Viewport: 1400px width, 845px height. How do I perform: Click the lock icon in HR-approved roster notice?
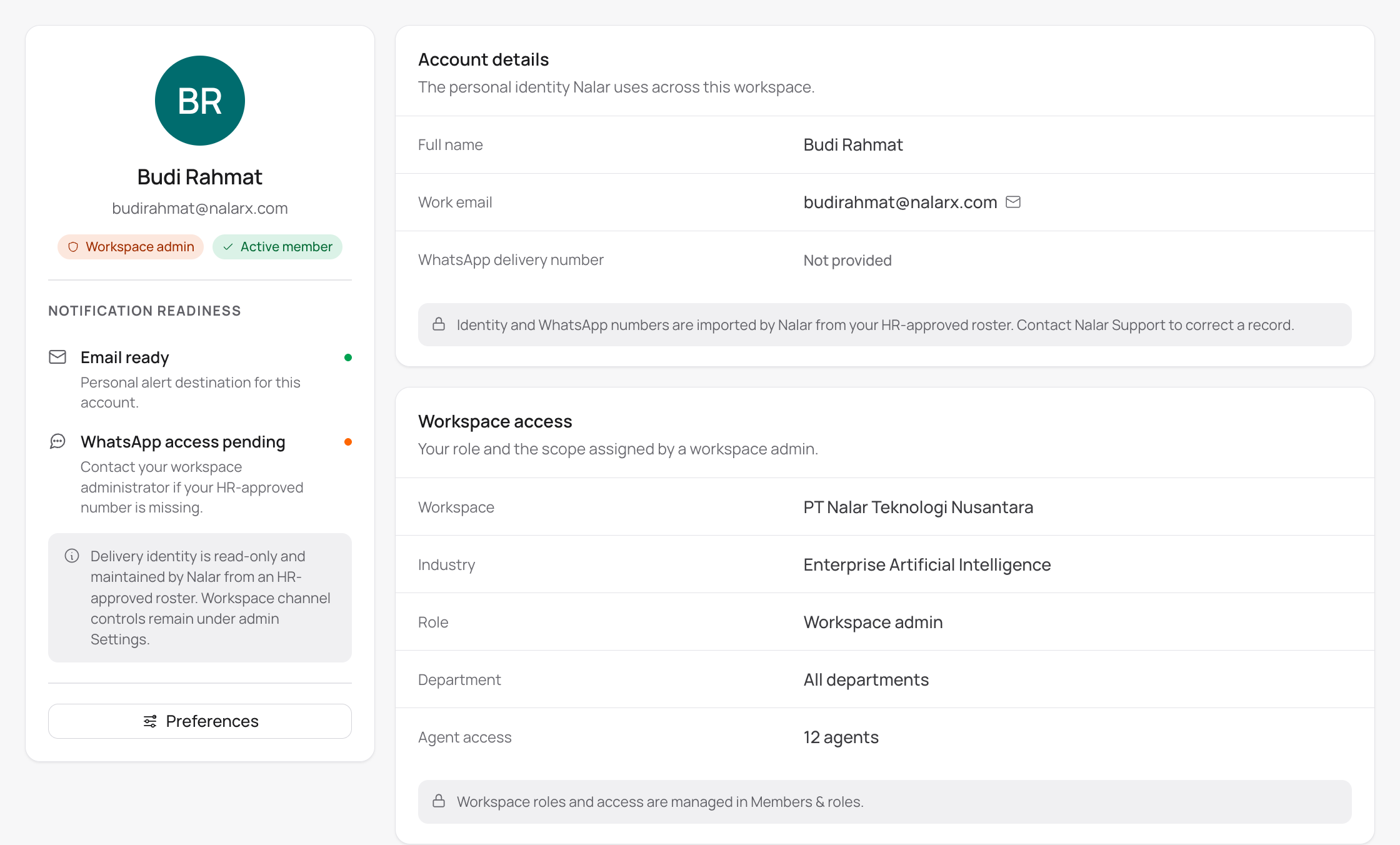(439, 324)
